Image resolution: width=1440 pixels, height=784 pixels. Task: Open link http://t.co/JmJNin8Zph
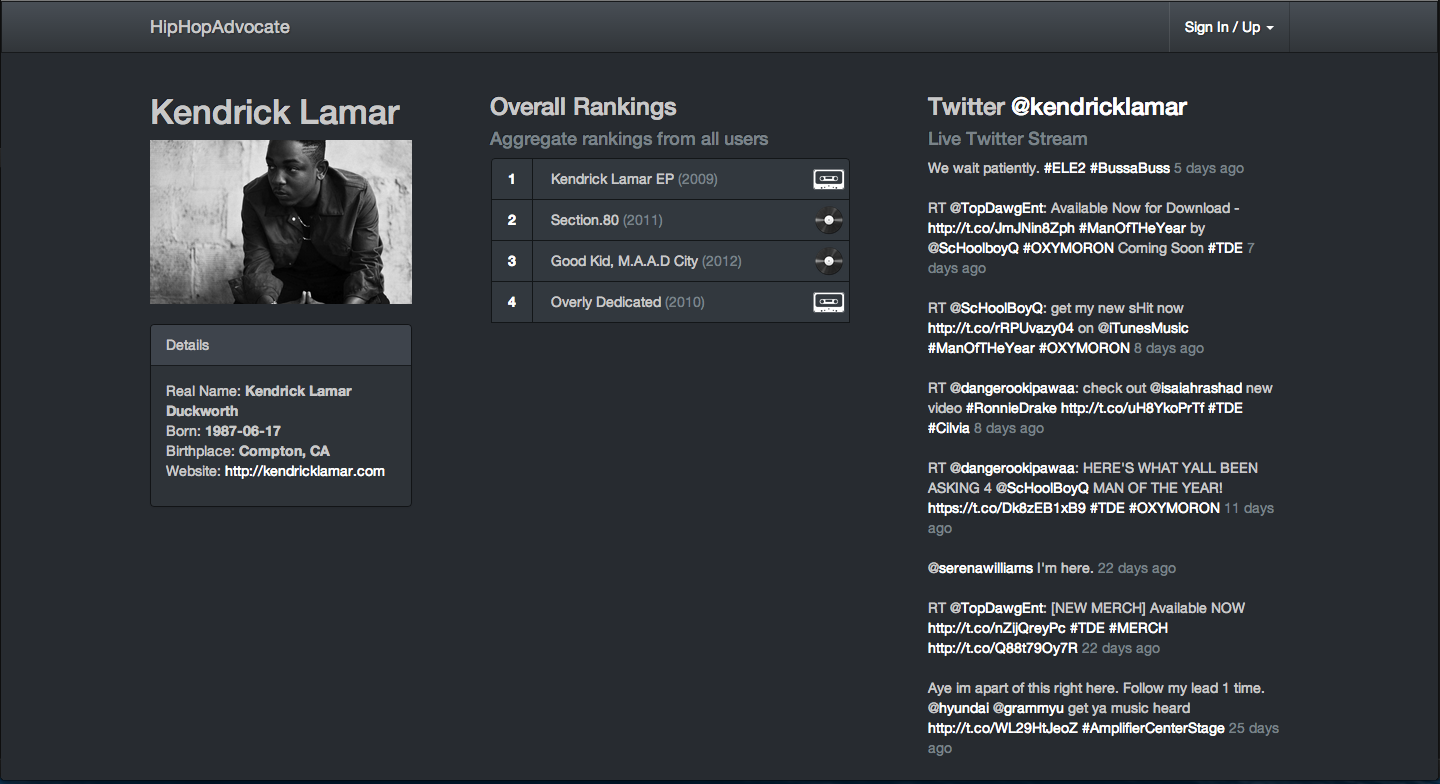click(1000, 228)
